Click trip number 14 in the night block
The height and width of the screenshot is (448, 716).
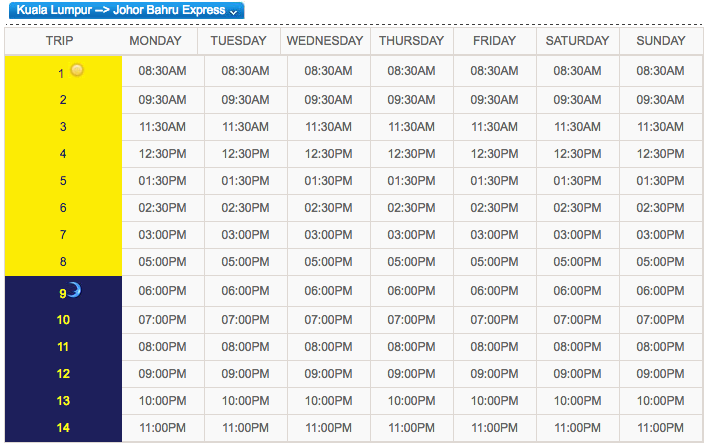tap(63, 428)
